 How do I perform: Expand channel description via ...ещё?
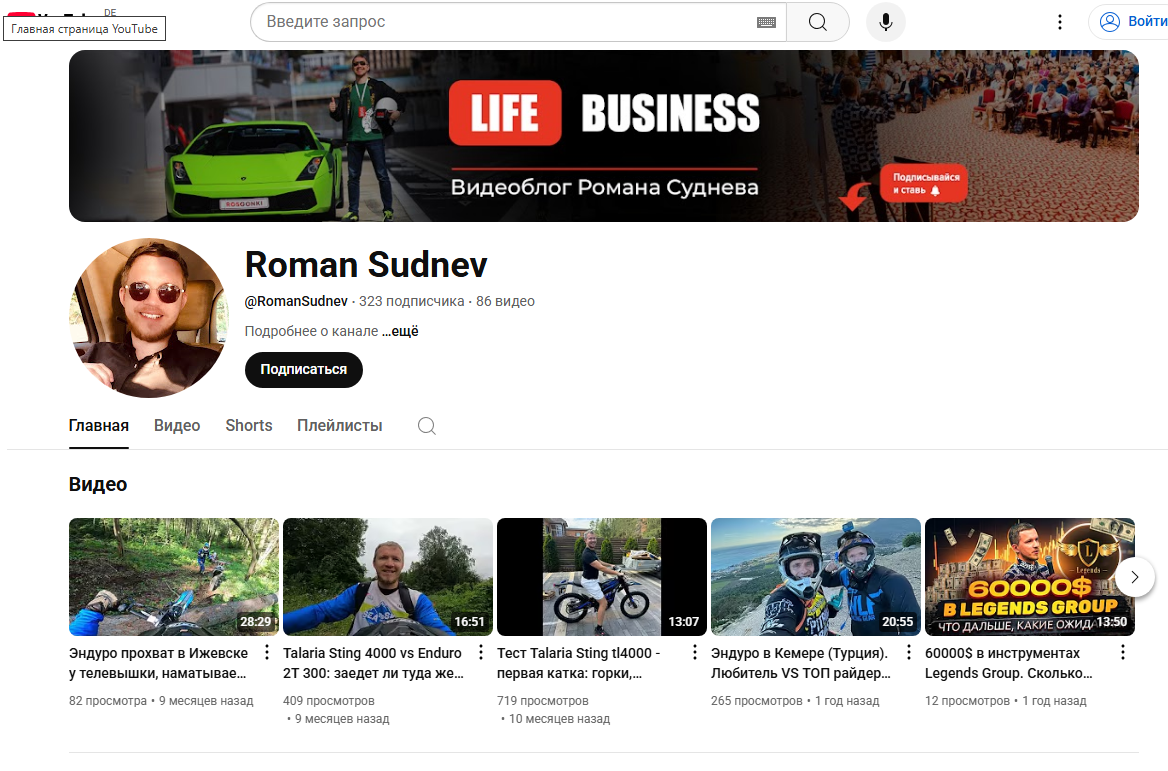tap(400, 331)
